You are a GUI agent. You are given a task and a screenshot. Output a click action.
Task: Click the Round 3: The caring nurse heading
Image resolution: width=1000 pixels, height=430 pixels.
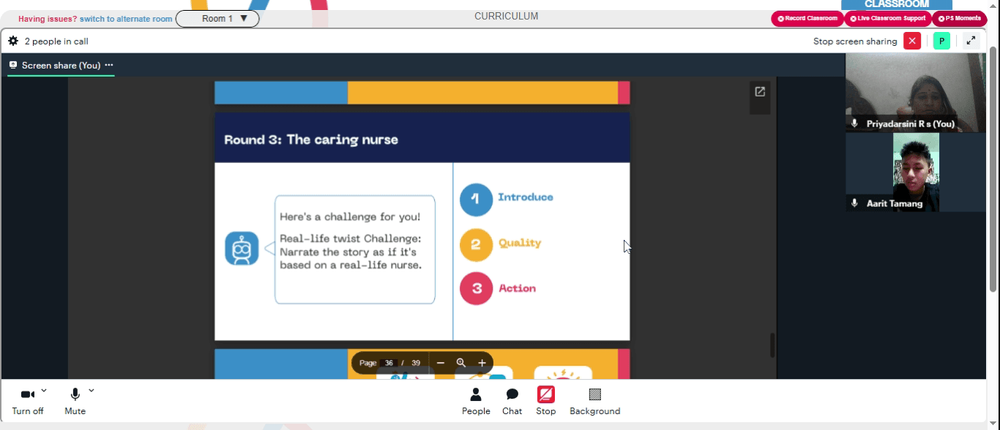[x=311, y=140]
